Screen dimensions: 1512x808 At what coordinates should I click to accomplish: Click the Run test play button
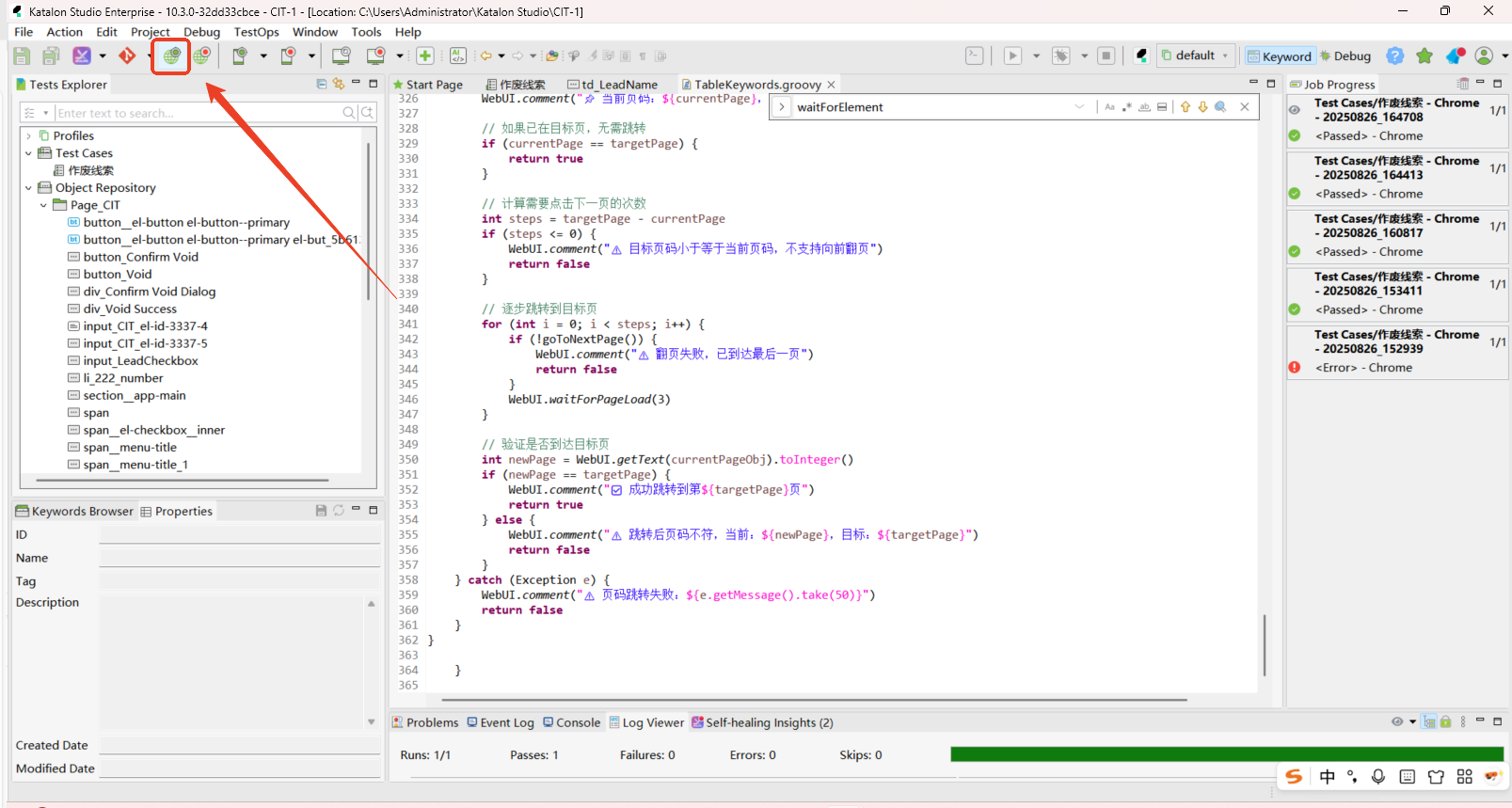pyautogui.click(x=1012, y=56)
